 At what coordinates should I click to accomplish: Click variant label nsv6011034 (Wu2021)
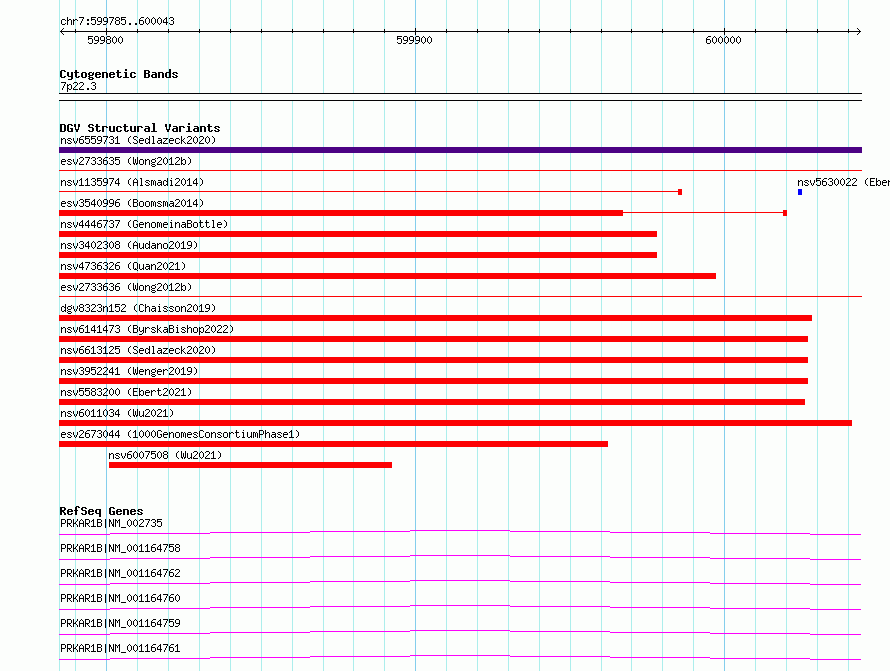(x=117, y=413)
